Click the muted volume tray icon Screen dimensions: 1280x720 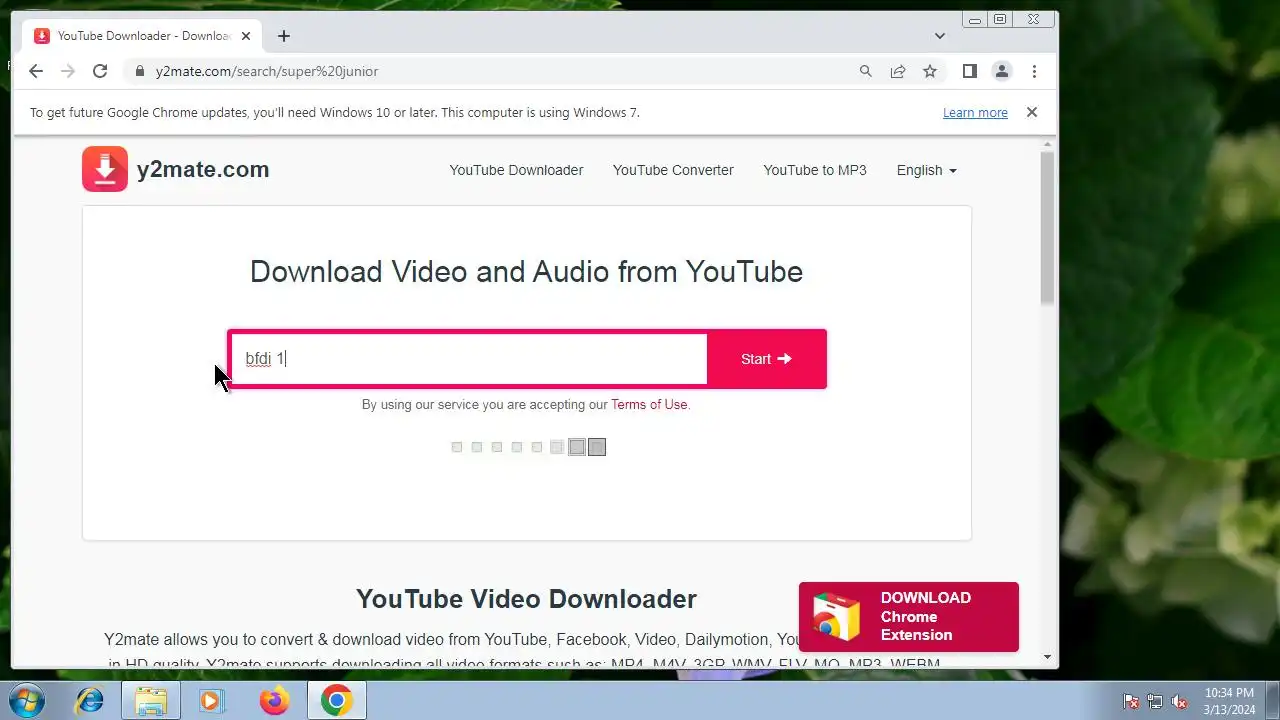[x=1180, y=702]
